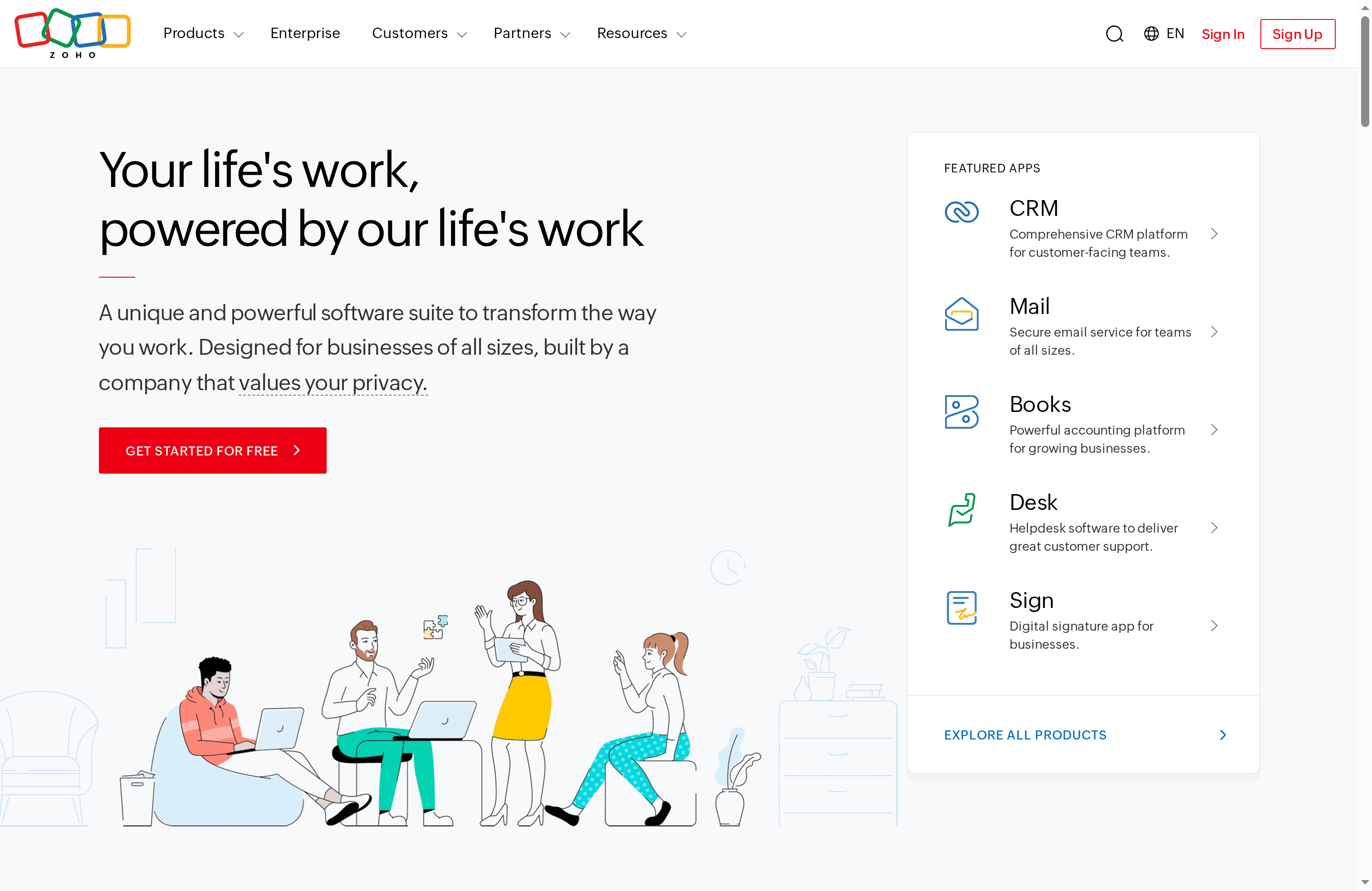The width and height of the screenshot is (1372, 891).
Task: Select the CRM app icon
Action: [x=961, y=211]
